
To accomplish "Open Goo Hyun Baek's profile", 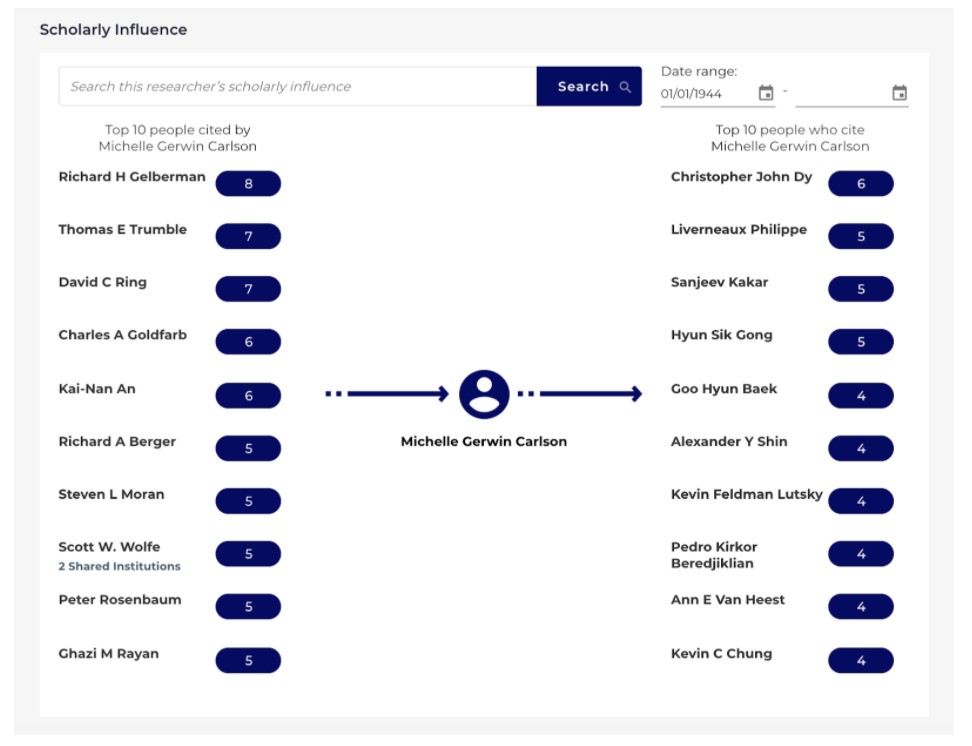I will click(x=724, y=389).
